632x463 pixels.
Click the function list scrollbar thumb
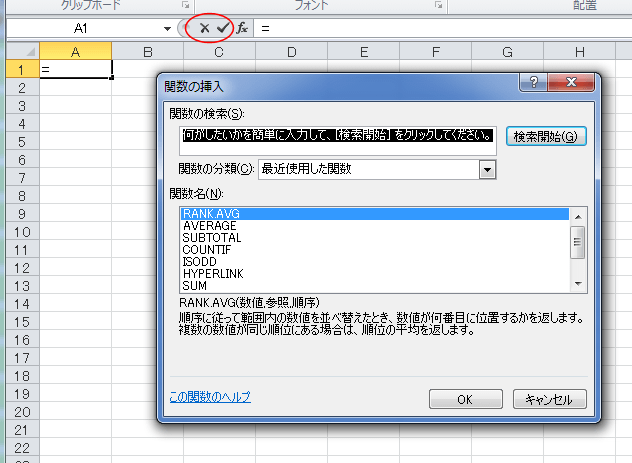[578, 242]
